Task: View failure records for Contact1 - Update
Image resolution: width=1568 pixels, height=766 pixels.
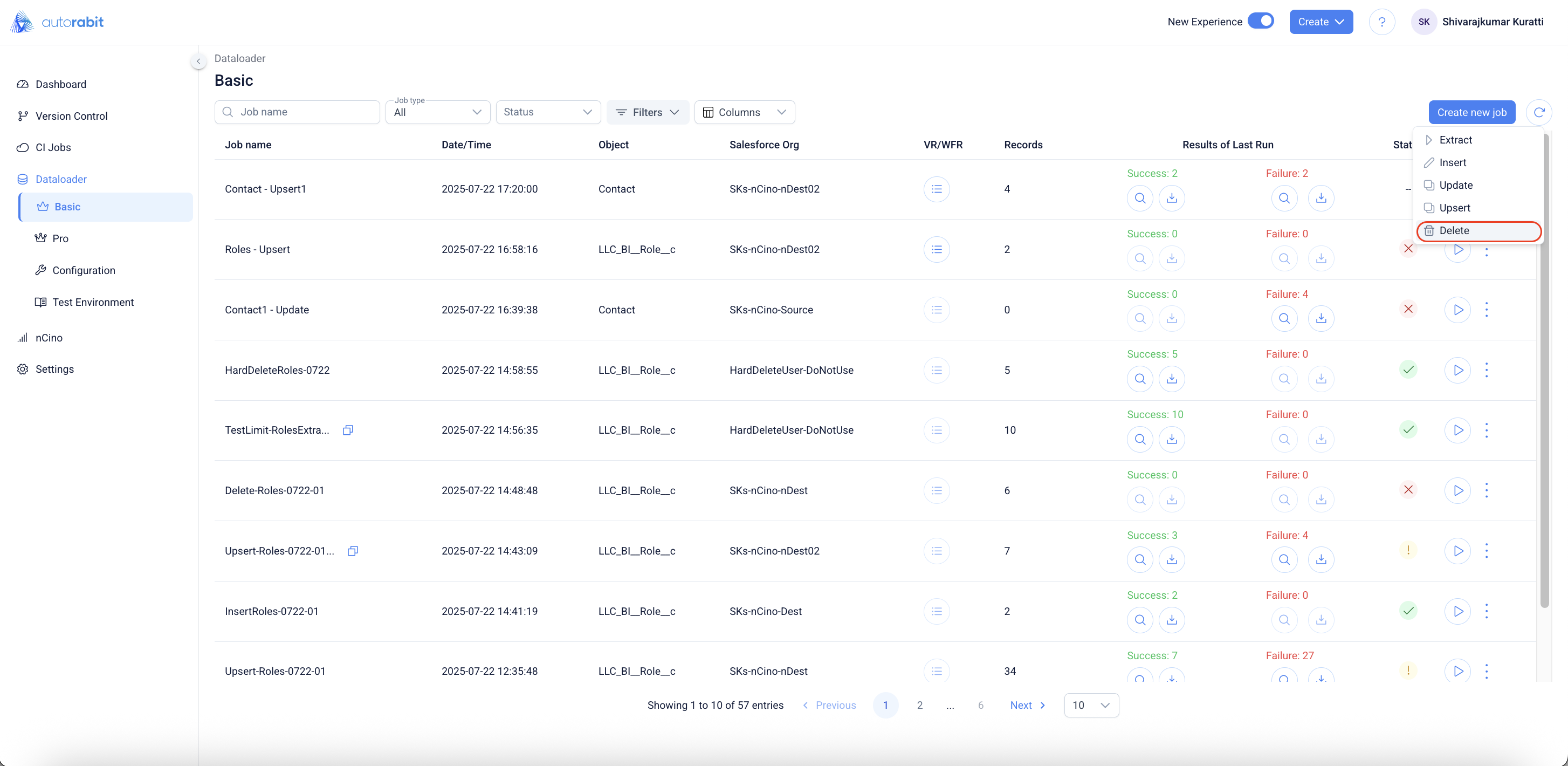Action: 1284,318
